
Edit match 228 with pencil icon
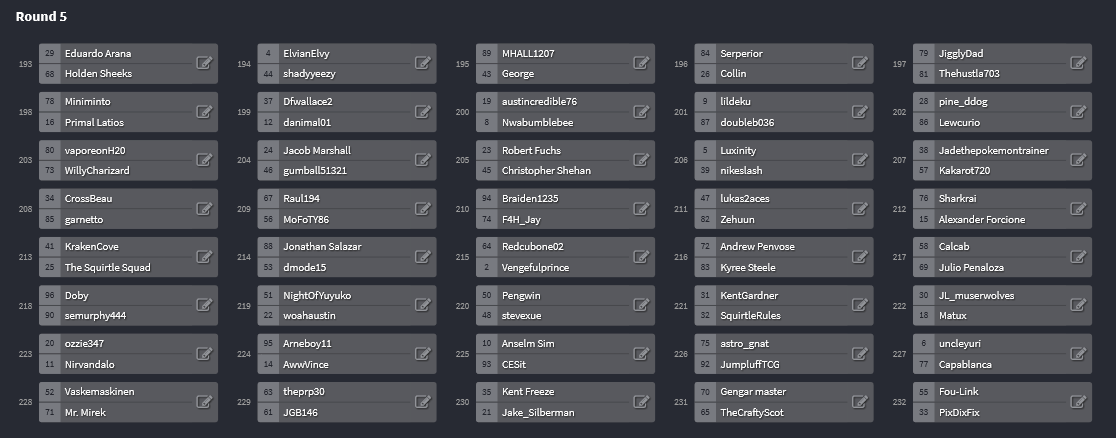coord(204,401)
